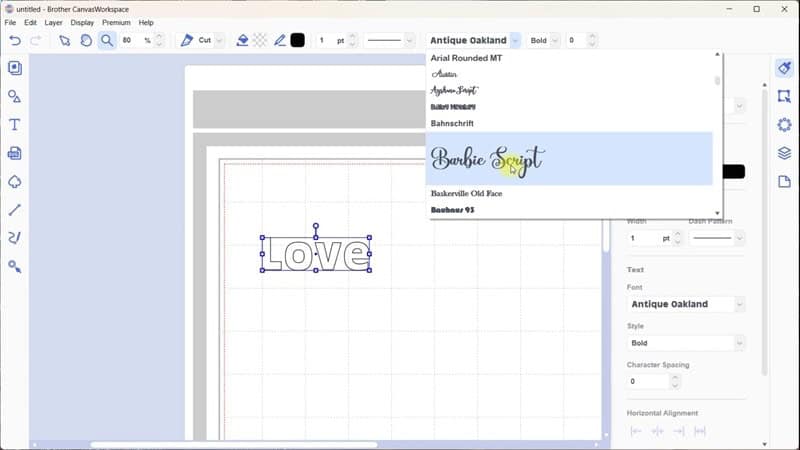This screenshot has width=800, height=450.
Task: Open the Properties paint panel icon
Action: click(x=784, y=68)
